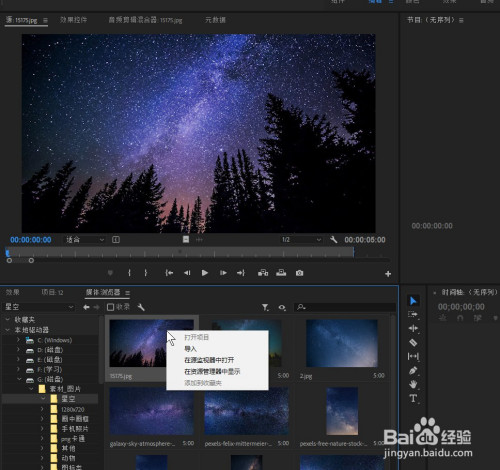Image resolution: width=500 pixels, height=470 pixels.
Task: Select the 星空 folder in tree
Action: click(68, 399)
